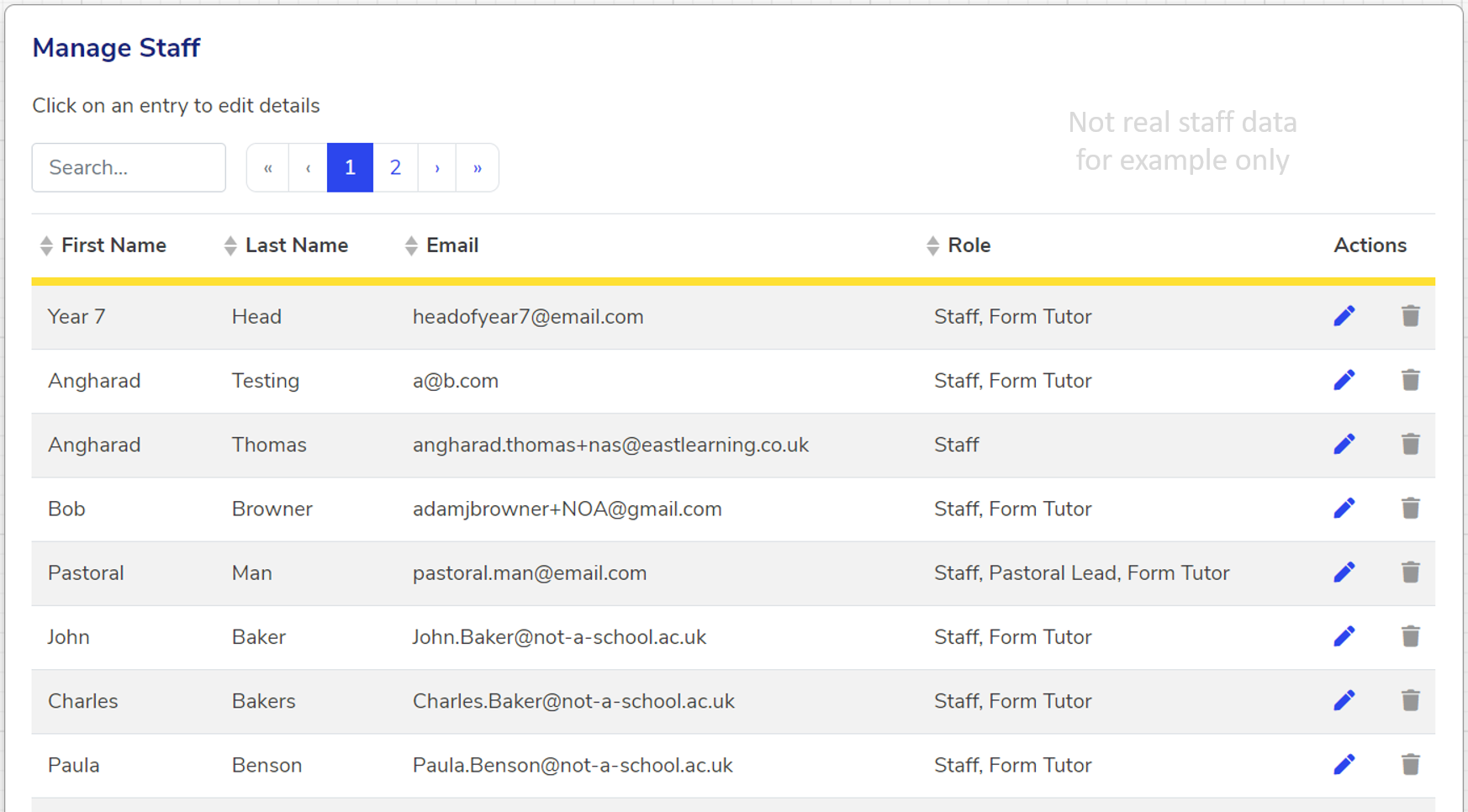Jump to the first page with «
Image resolution: width=1468 pixels, height=812 pixels.
click(x=268, y=167)
